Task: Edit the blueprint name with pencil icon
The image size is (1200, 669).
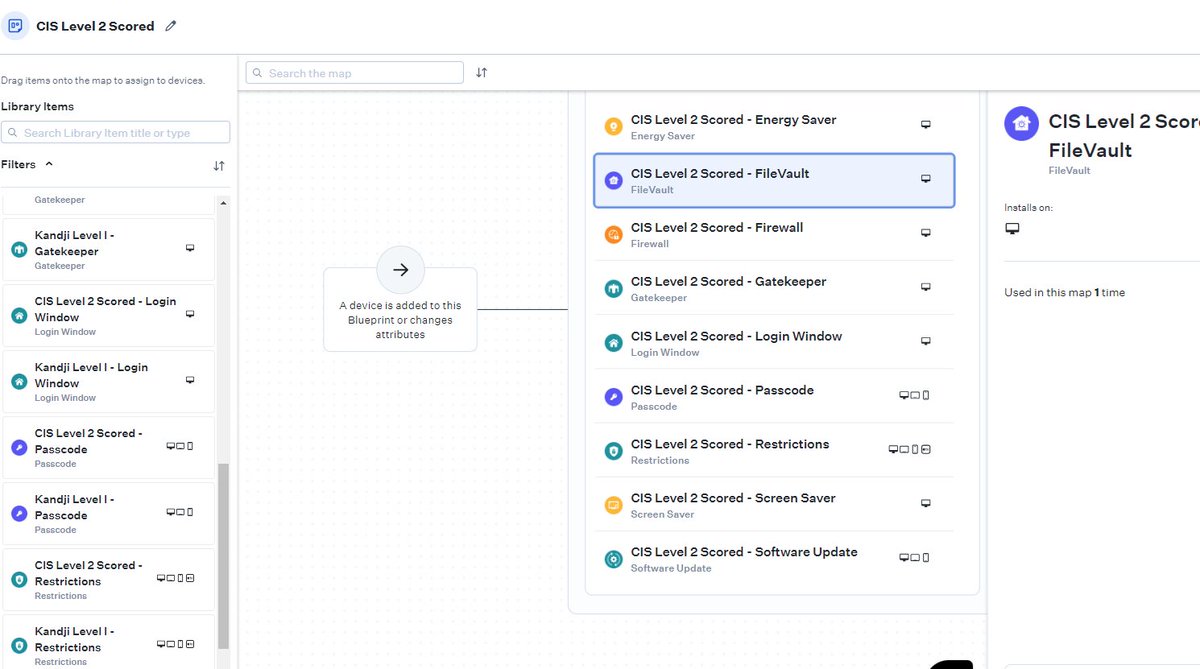Action: pyautogui.click(x=171, y=26)
